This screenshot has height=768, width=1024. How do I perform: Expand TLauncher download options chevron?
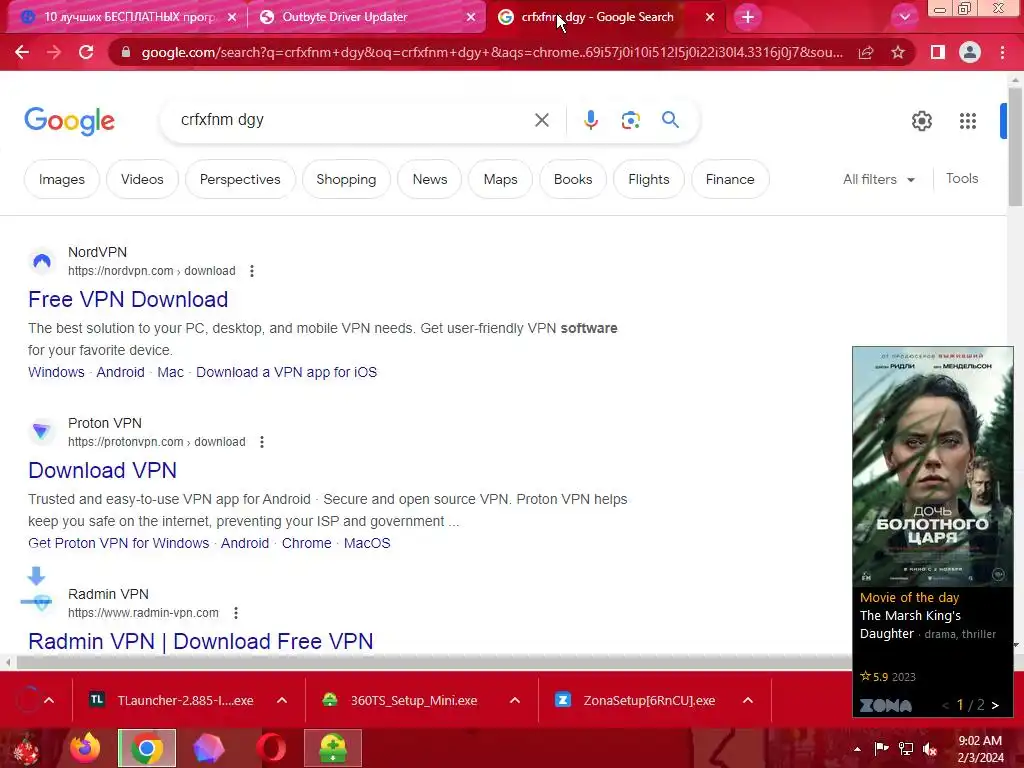[x=281, y=701]
